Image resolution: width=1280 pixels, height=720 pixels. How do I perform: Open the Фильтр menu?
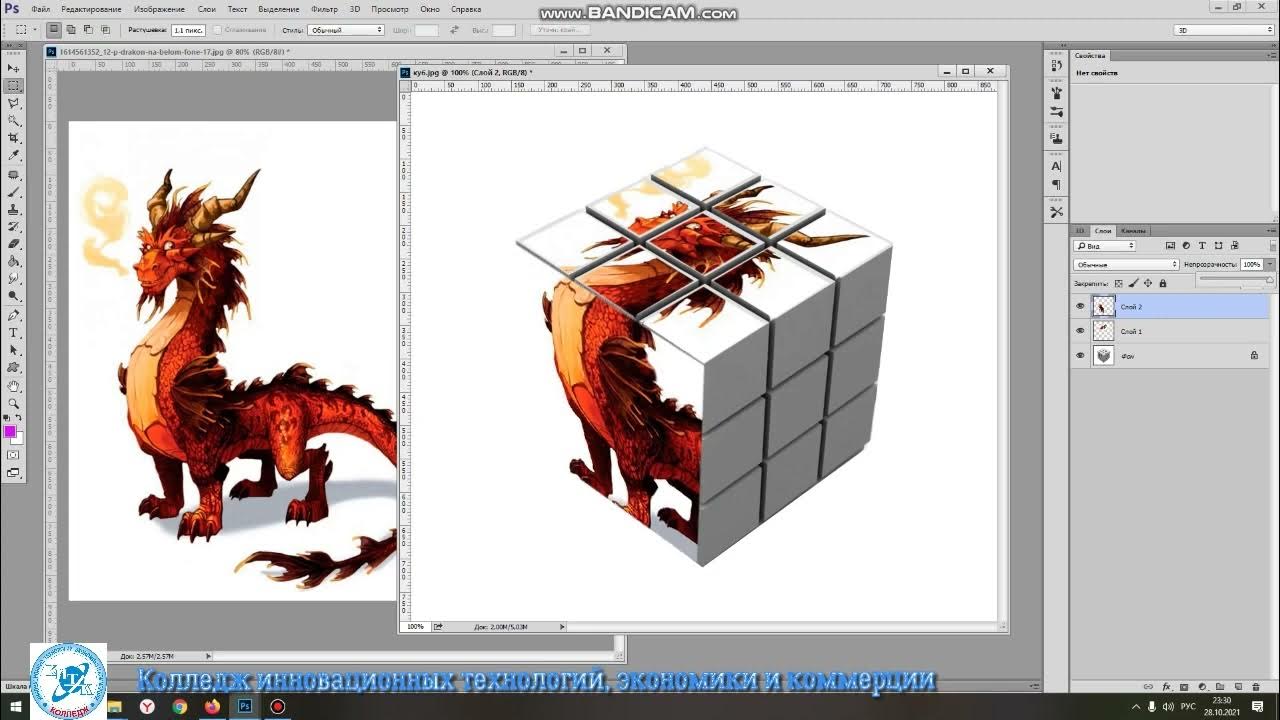pyautogui.click(x=324, y=9)
